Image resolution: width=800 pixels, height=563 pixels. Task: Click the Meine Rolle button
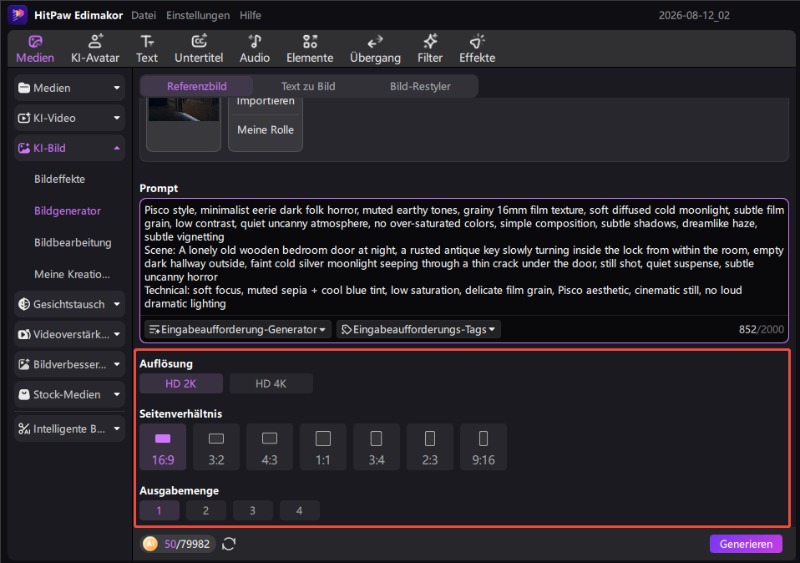(265, 130)
